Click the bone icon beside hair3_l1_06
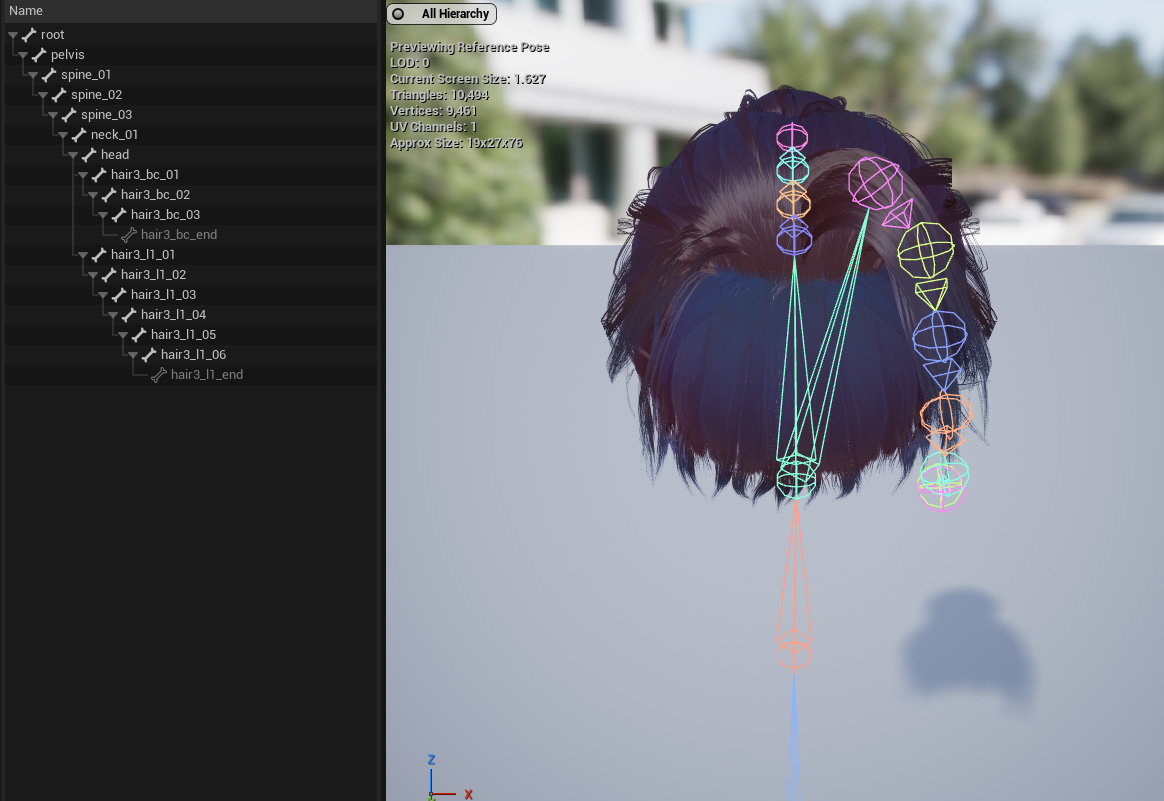 [149, 356]
